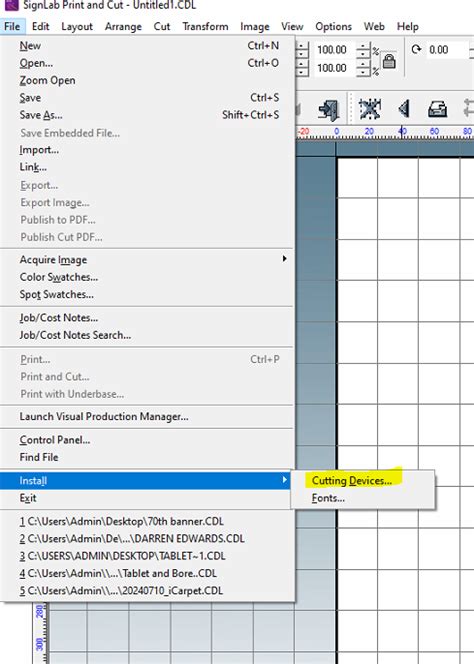Toggle the proportional scale lock icon
This screenshot has height=664, width=474.
click(x=389, y=61)
